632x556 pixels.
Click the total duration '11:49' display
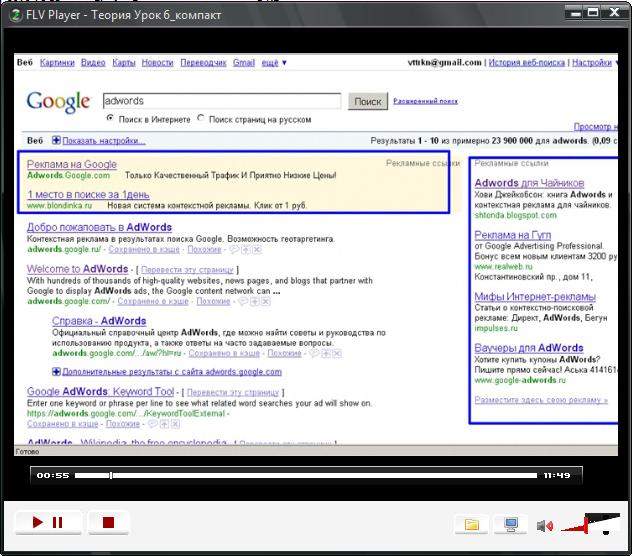(557, 475)
